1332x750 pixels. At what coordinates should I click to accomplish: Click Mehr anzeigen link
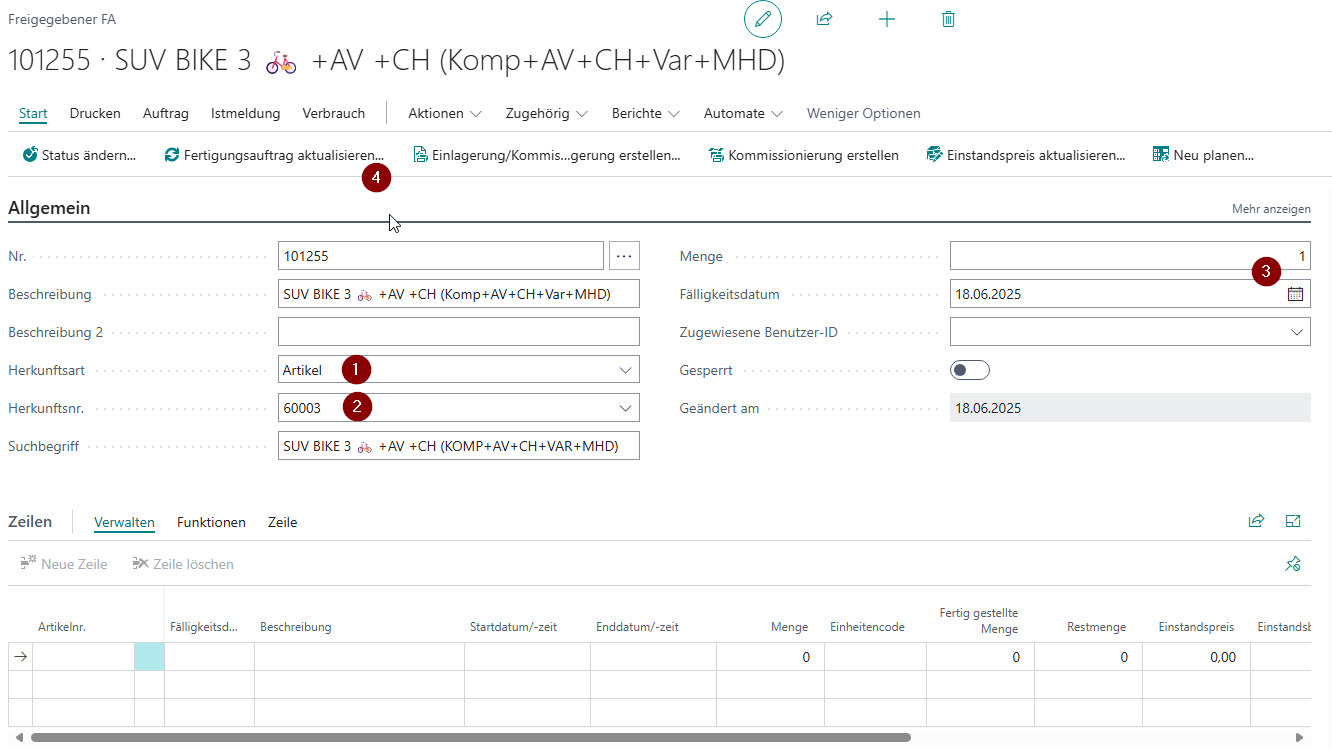(x=1271, y=209)
